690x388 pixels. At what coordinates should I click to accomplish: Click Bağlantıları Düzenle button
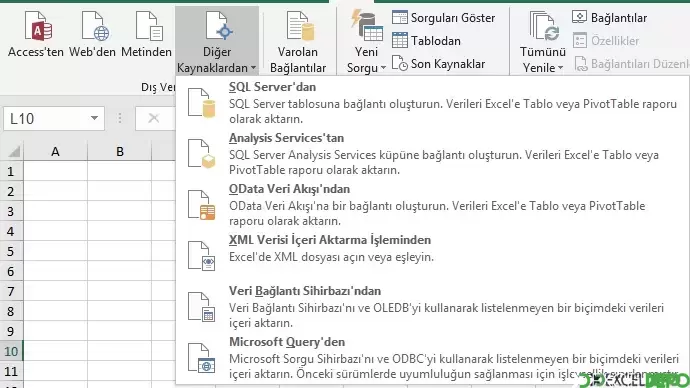coord(631,64)
